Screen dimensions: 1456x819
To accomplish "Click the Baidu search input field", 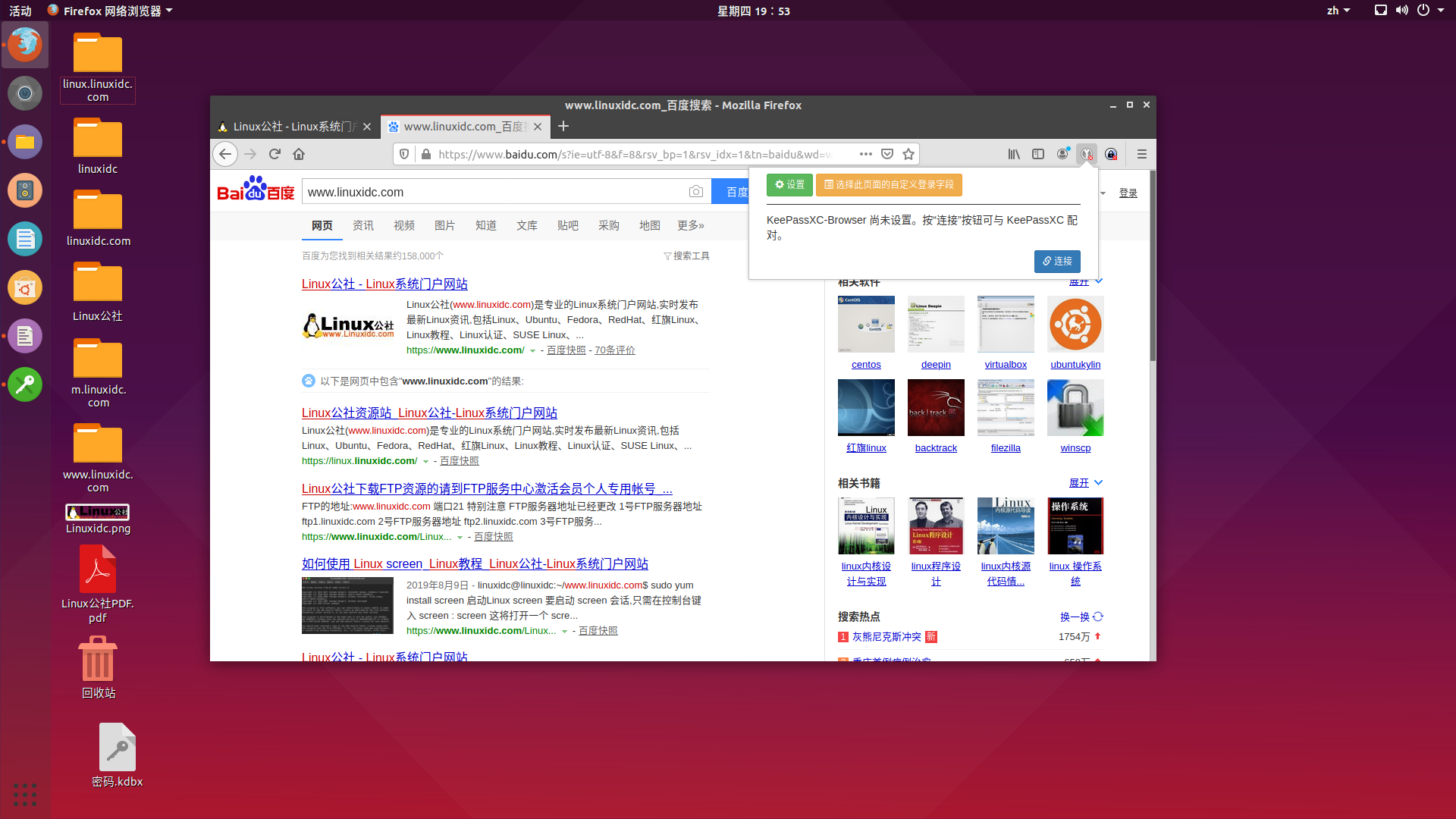I will tap(493, 192).
